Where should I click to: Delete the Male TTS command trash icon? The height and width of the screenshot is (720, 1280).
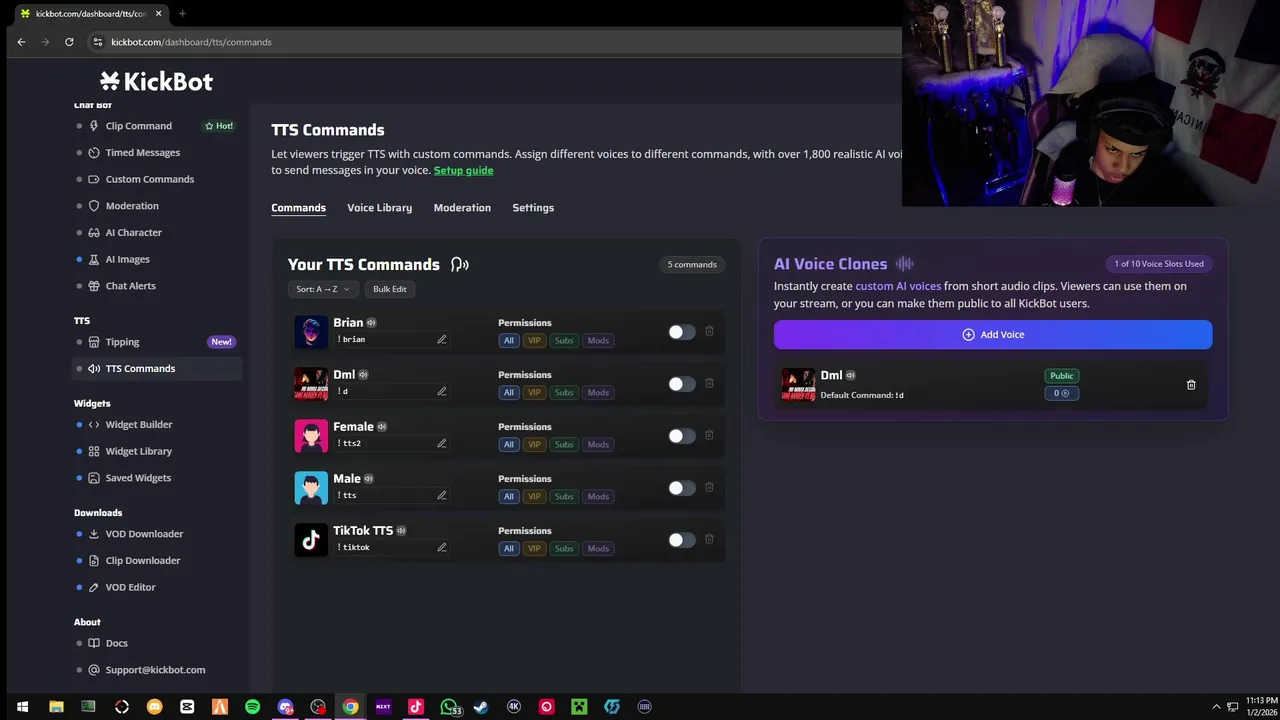pos(709,487)
